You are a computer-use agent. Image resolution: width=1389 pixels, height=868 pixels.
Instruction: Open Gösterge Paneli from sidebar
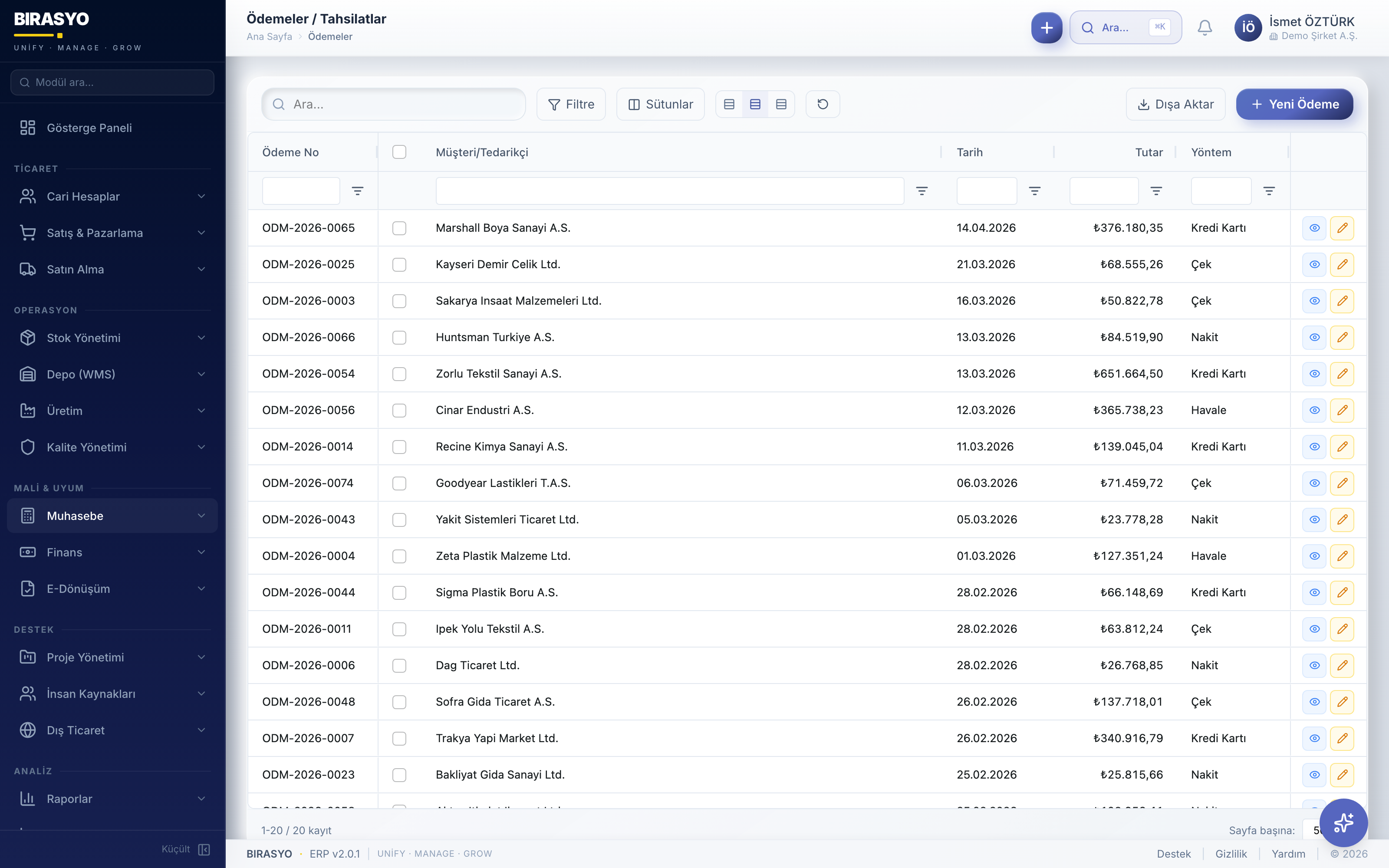[89, 128]
